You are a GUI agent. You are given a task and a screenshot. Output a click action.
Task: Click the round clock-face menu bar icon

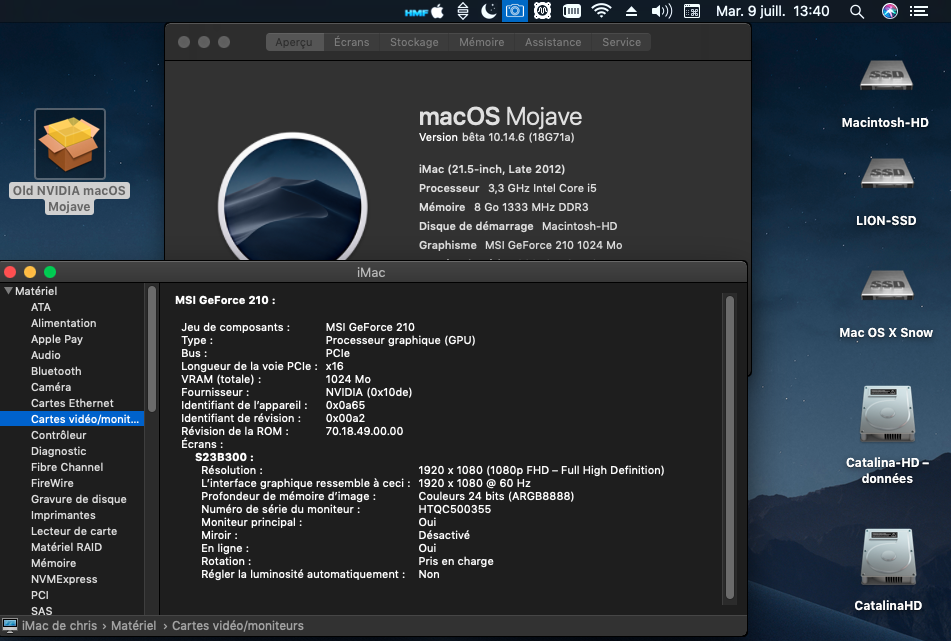click(542, 11)
